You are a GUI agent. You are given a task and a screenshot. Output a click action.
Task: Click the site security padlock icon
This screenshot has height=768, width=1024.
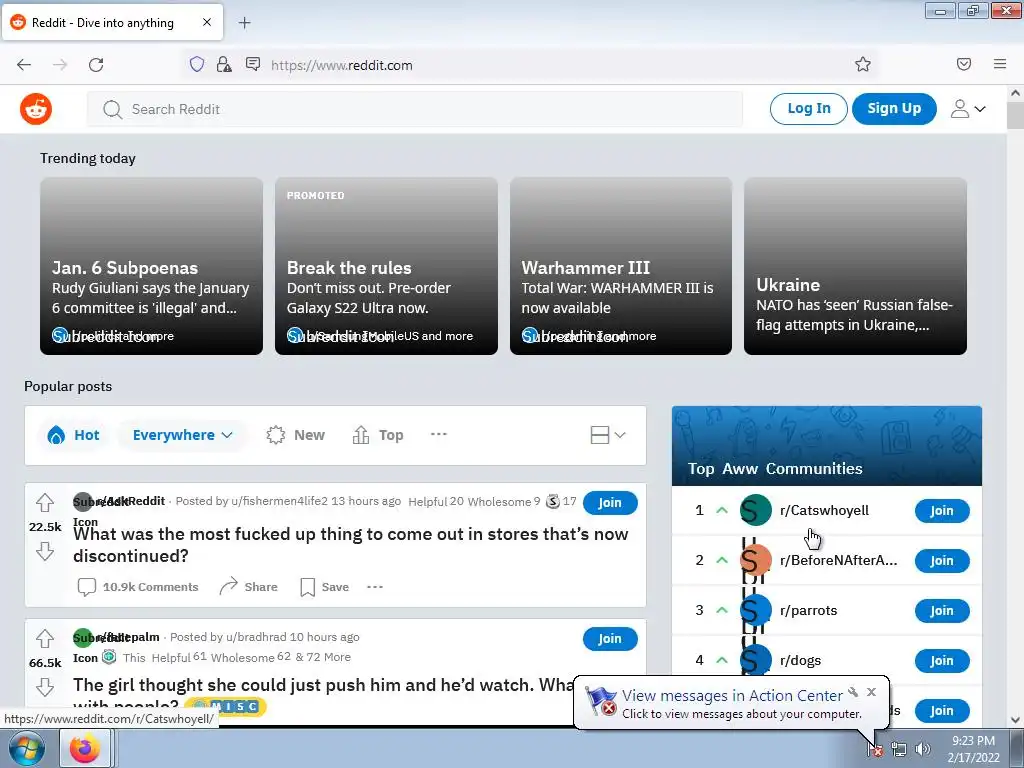(x=224, y=65)
